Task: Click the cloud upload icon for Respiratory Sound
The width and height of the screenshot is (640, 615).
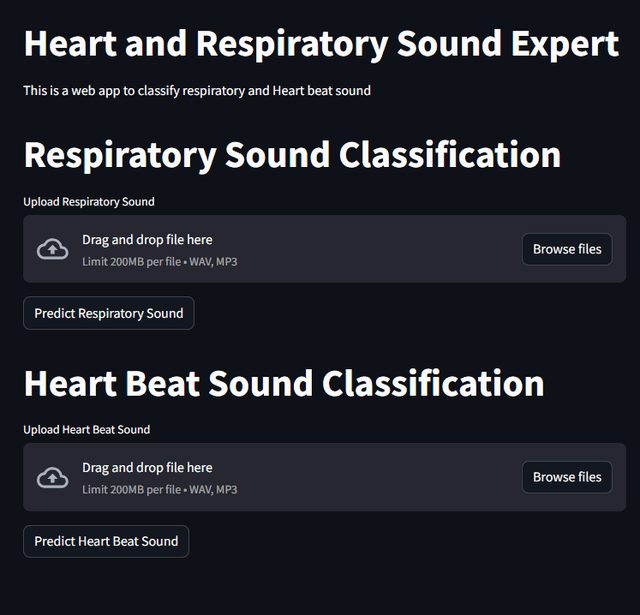Action: tap(53, 249)
